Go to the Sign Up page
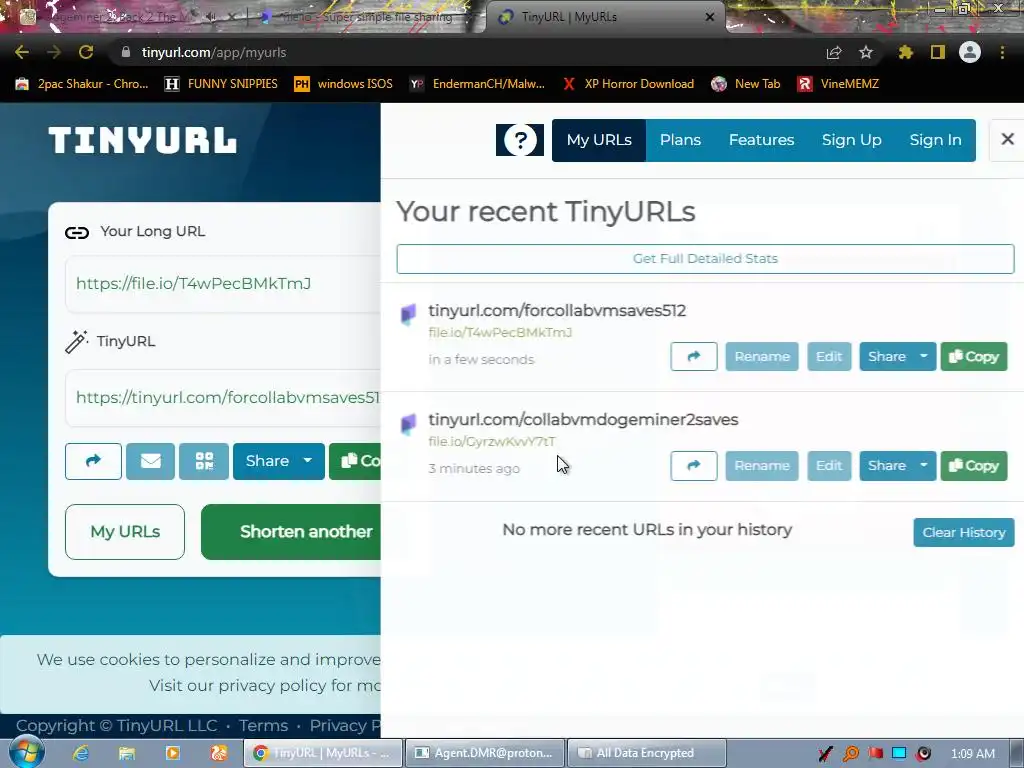The width and height of the screenshot is (1024, 768). point(852,140)
